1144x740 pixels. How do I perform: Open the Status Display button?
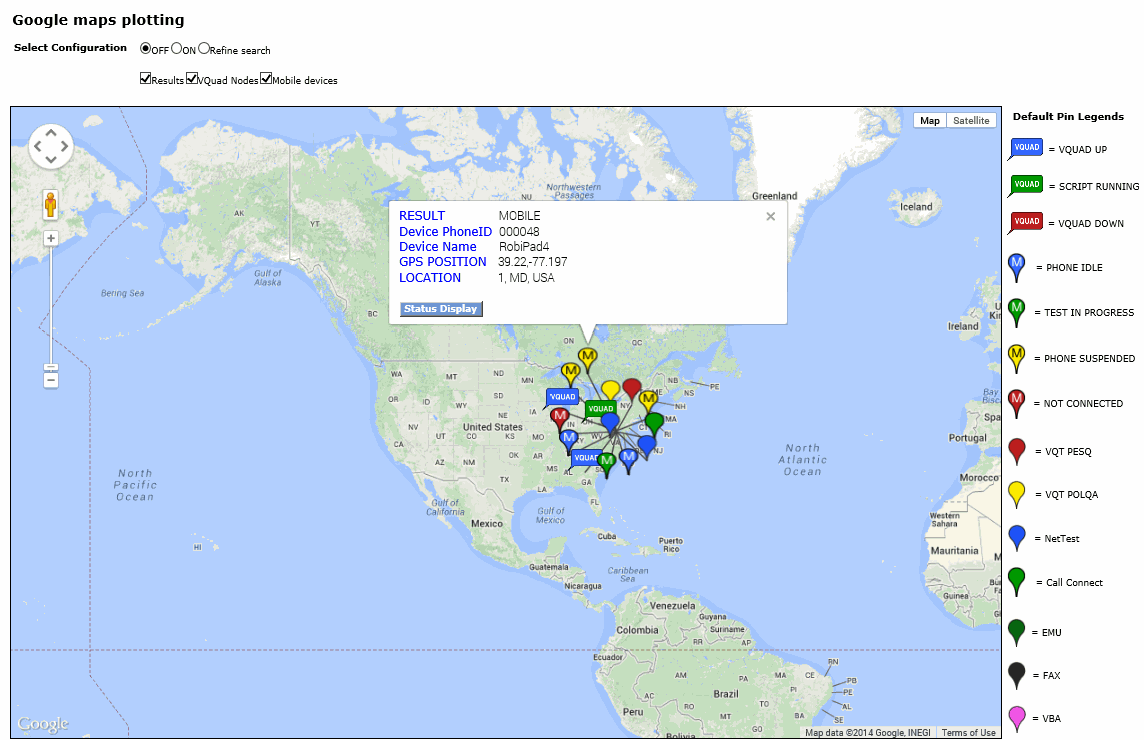coord(441,309)
